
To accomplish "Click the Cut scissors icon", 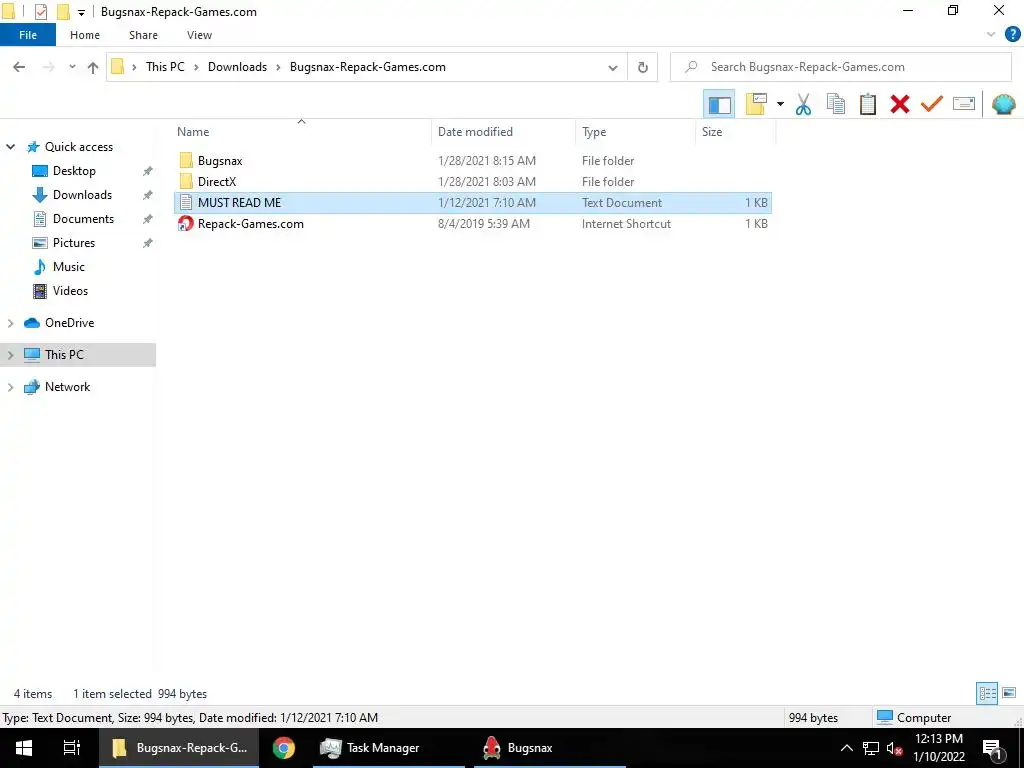I will click(x=803, y=104).
